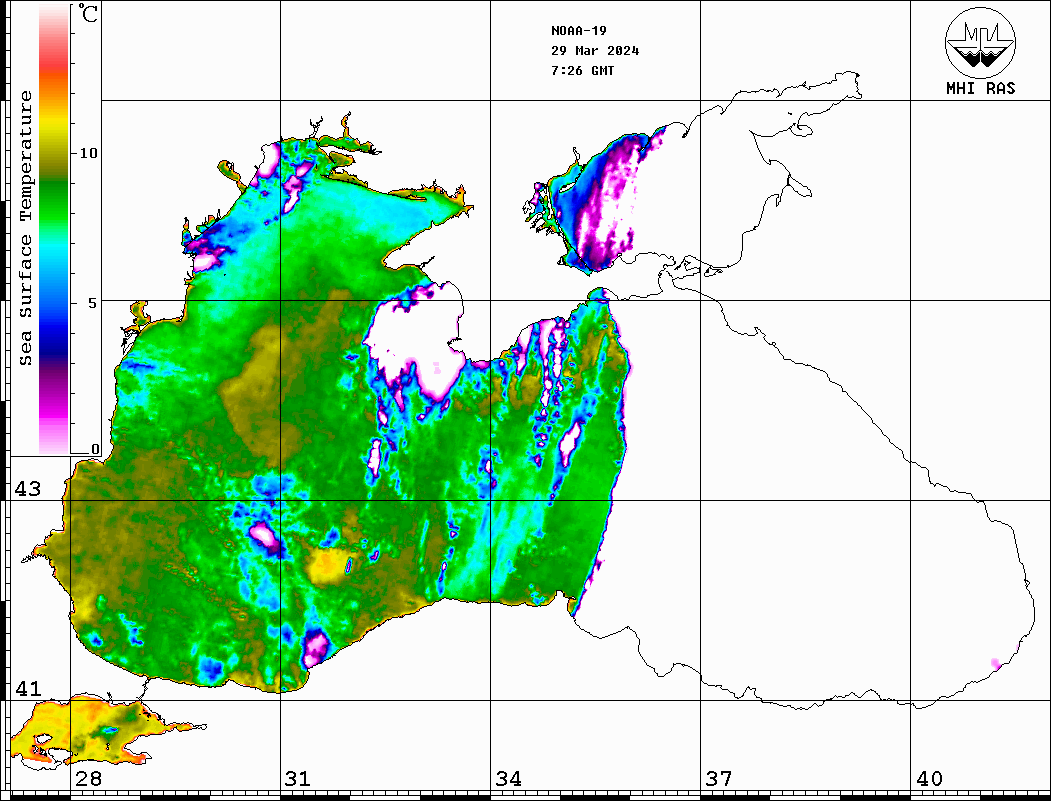Click the '29 Mar 2024' date text
This screenshot has height=801, width=1051.
pyautogui.click(x=595, y=50)
